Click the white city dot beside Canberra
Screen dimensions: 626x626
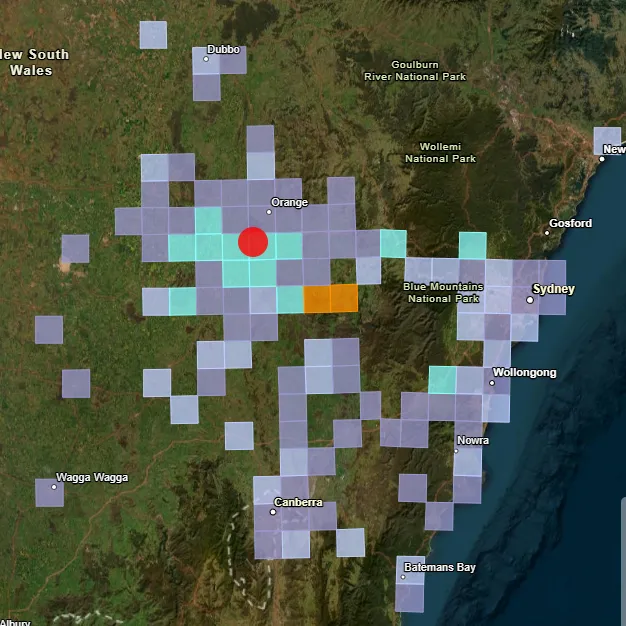click(x=273, y=512)
